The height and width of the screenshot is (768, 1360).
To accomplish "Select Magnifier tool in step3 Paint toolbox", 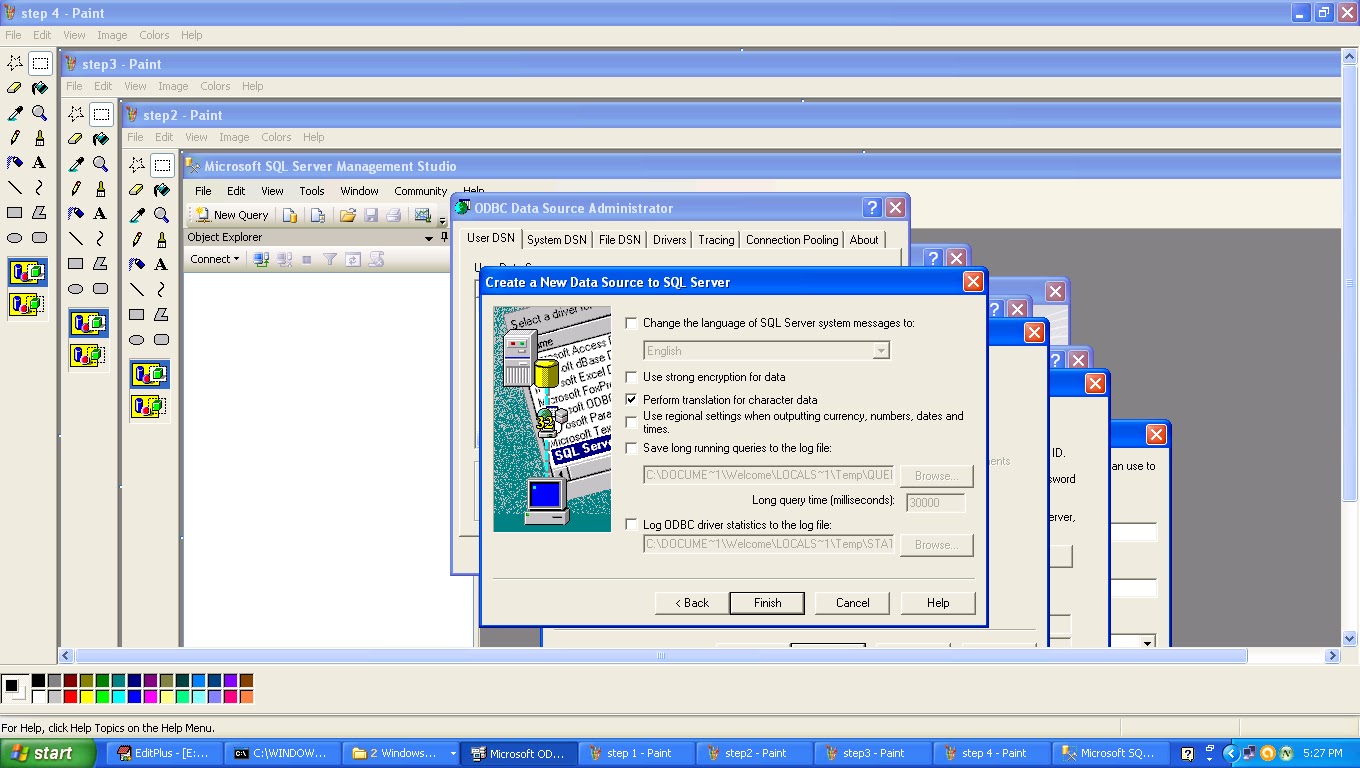I will click(101, 164).
